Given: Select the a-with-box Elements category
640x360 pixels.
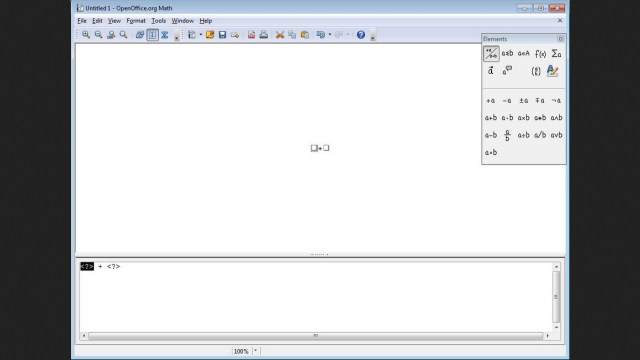Looking at the screenshot, I should (507, 71).
